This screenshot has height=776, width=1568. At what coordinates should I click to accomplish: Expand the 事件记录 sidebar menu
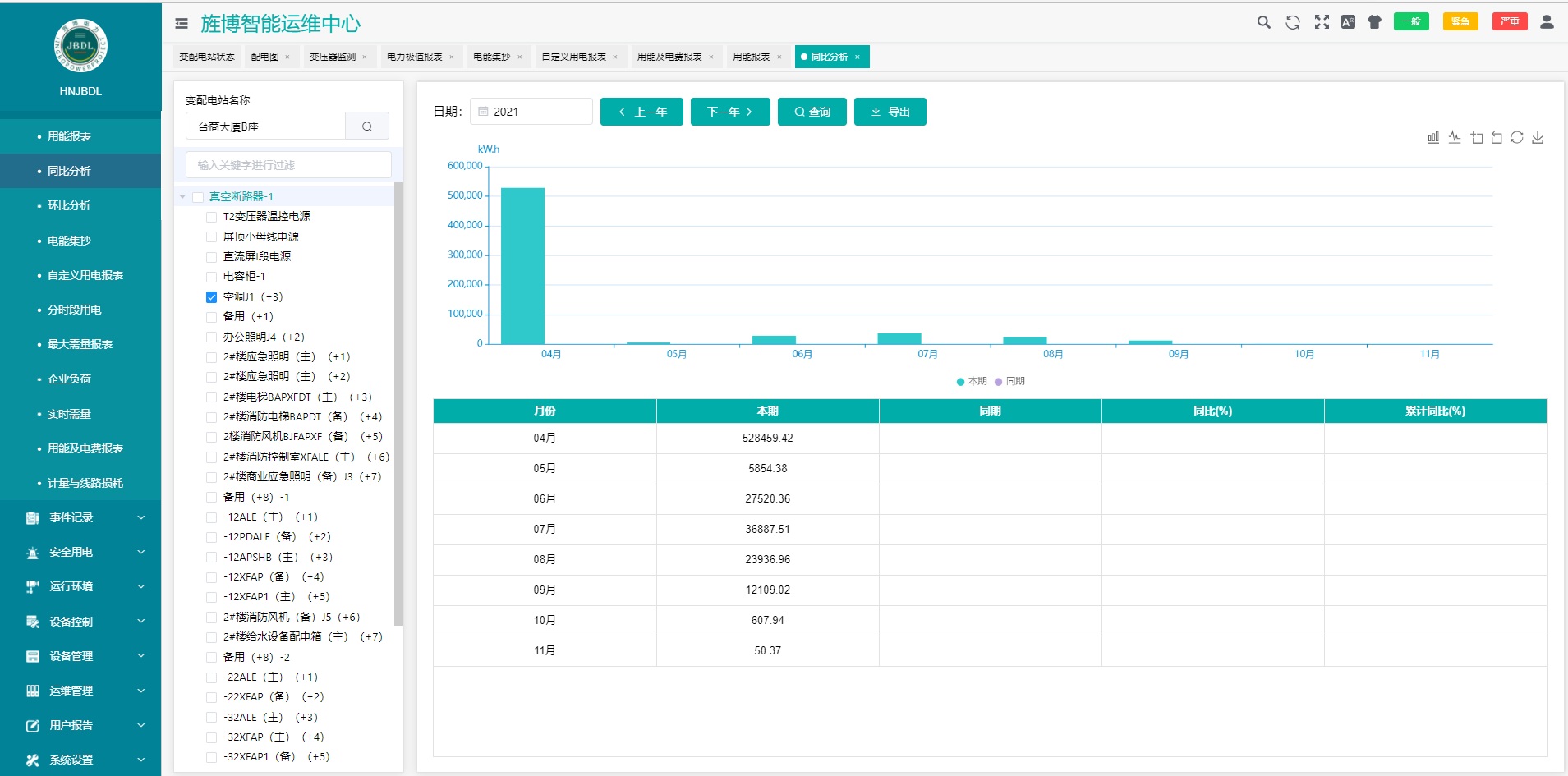[80, 517]
